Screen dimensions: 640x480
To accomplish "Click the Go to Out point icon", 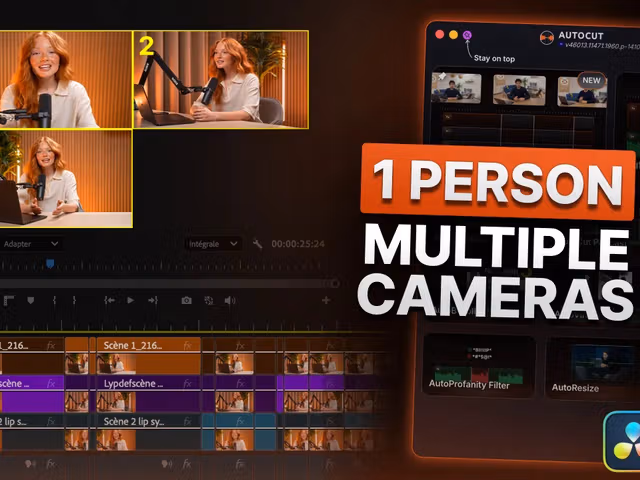I will point(153,300).
